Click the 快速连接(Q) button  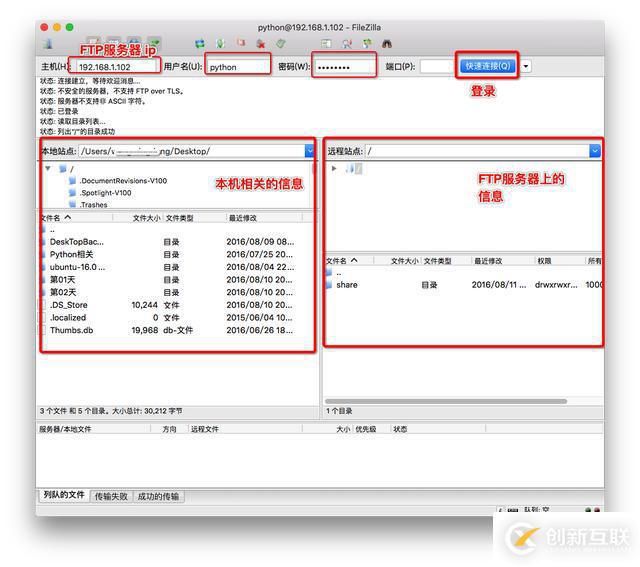(488, 66)
